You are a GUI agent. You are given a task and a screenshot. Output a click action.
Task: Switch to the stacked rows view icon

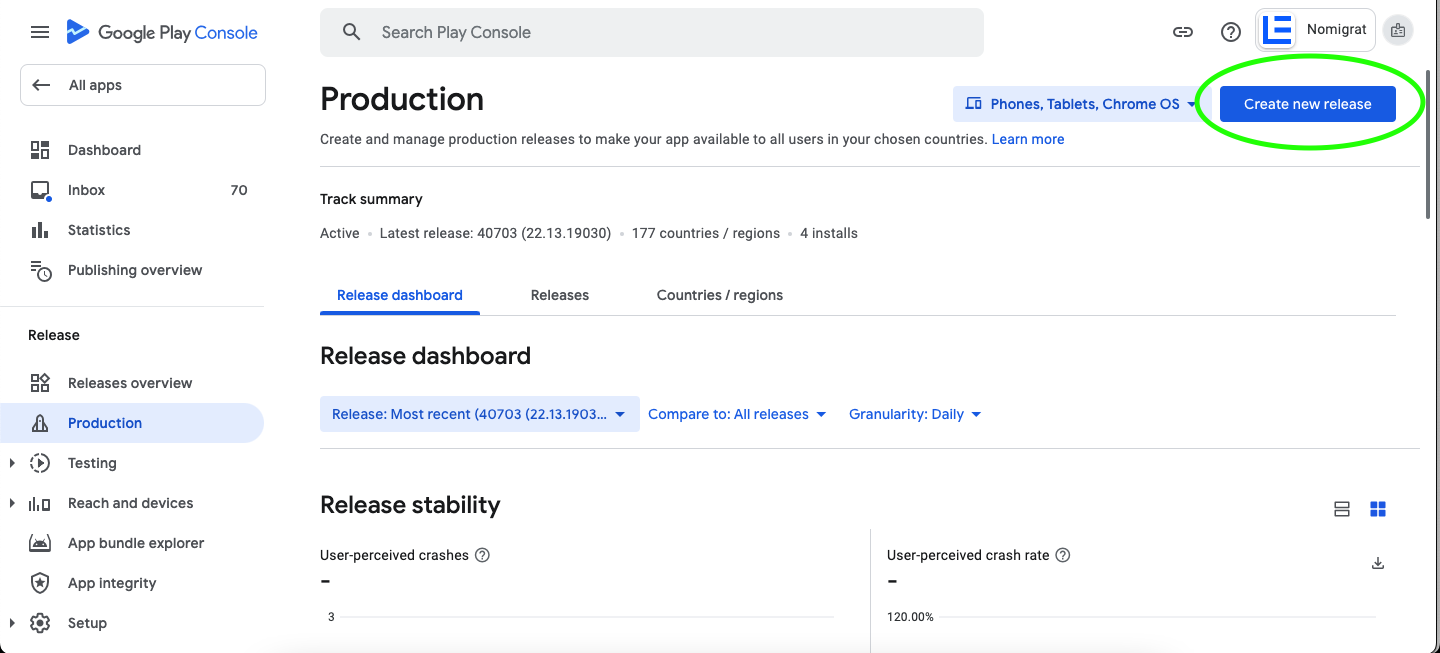[1342, 510]
